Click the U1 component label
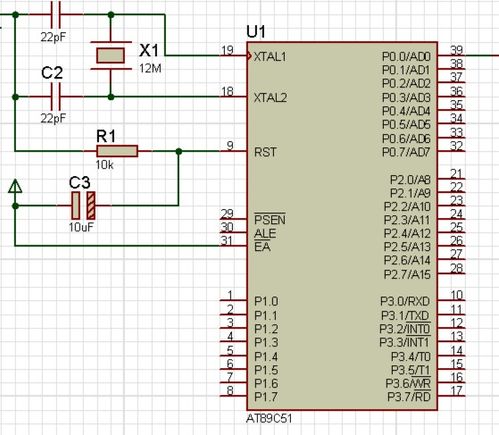This screenshot has width=499, height=435. pos(256,32)
